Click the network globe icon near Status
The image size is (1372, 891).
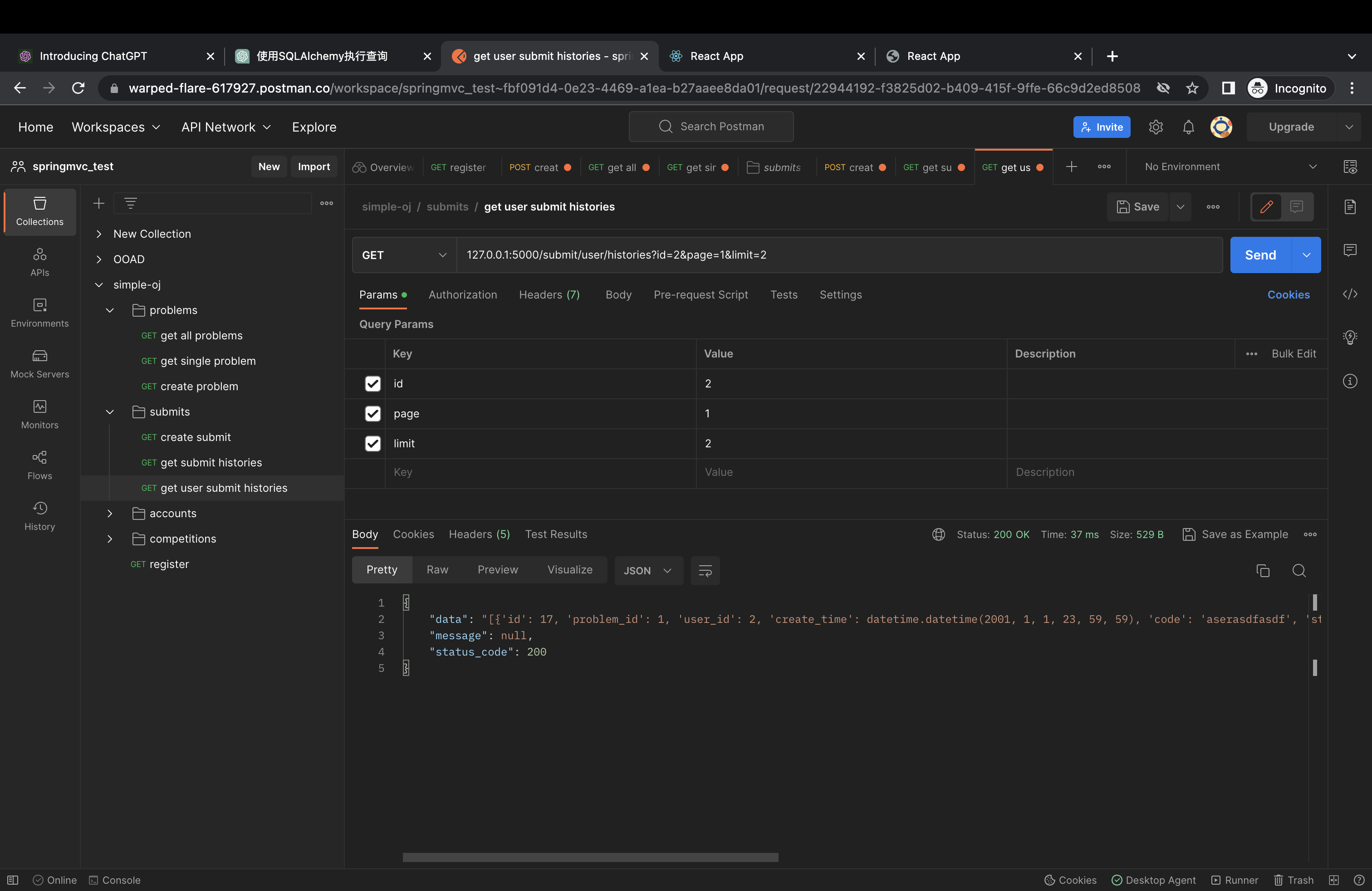939,534
